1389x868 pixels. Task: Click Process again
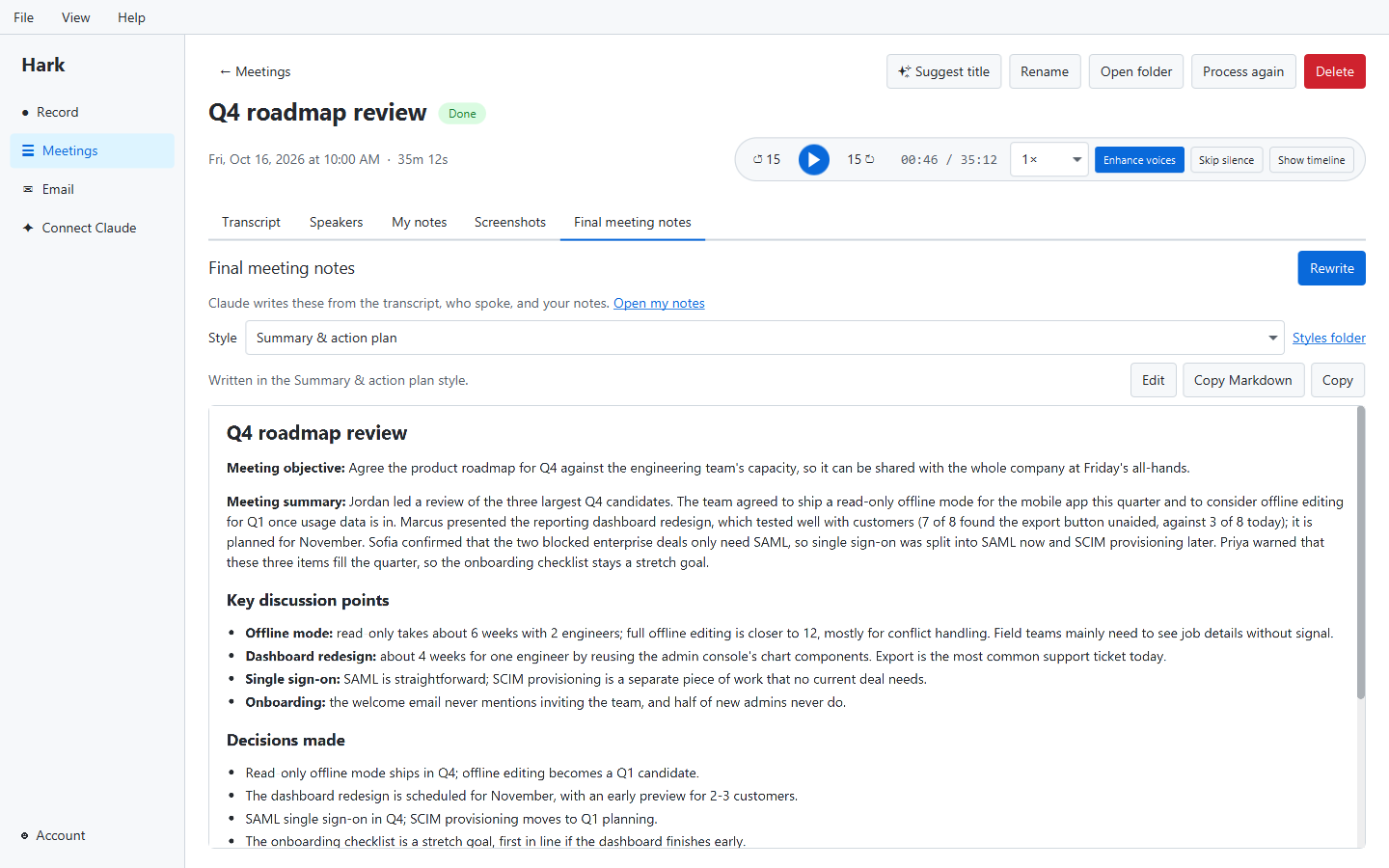(x=1243, y=71)
